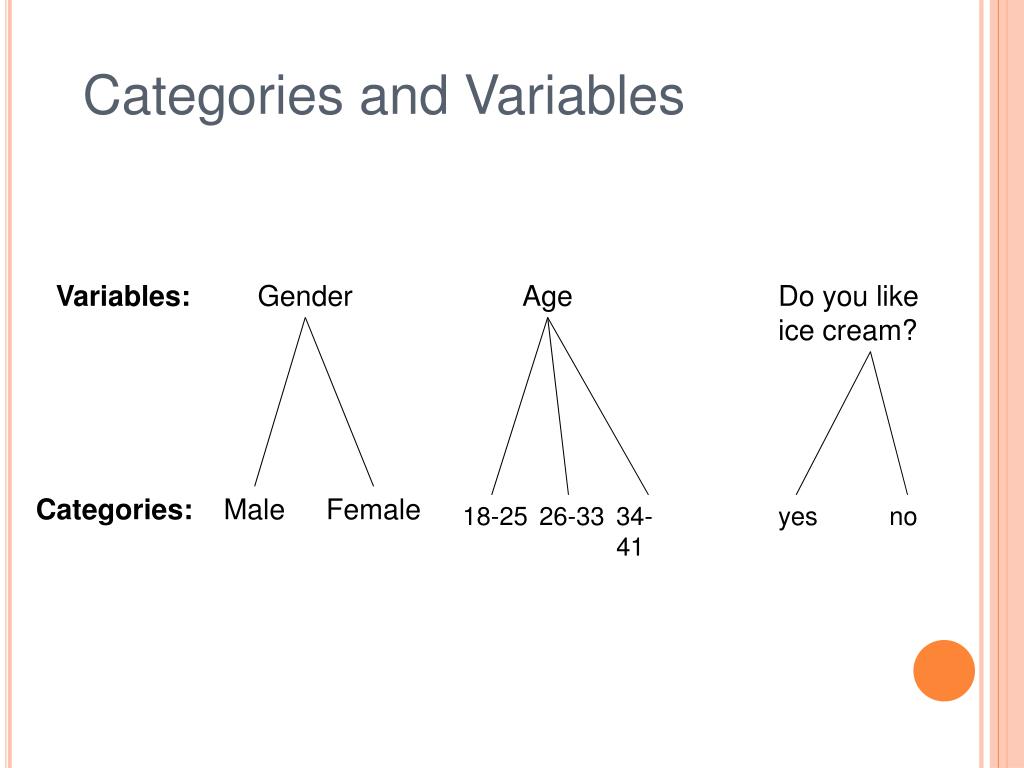Click 'Do you like ice cream?' text
This screenshot has height=768, width=1024.
click(x=848, y=313)
